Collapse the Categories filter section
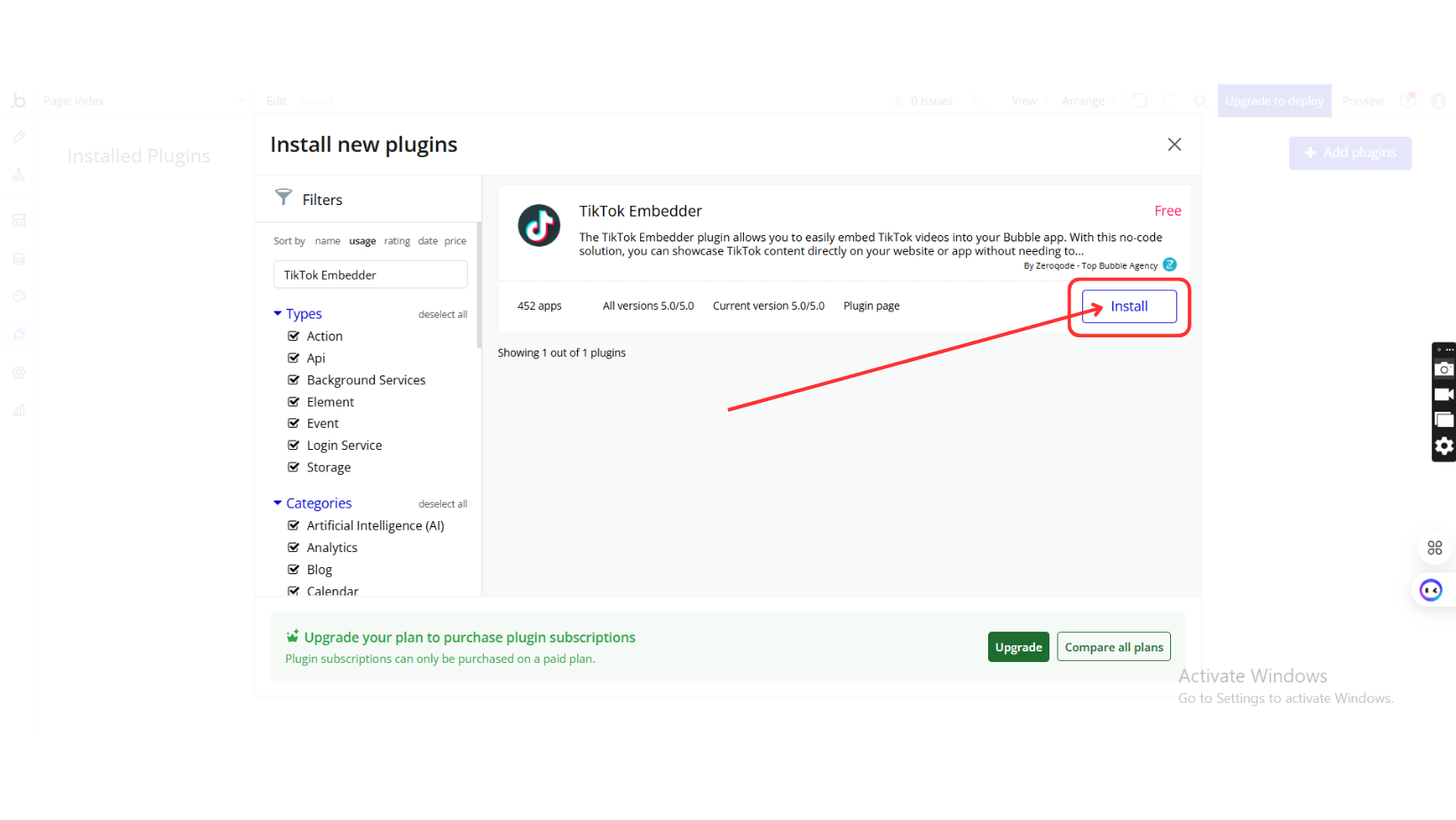The width and height of the screenshot is (1456, 820). (278, 503)
